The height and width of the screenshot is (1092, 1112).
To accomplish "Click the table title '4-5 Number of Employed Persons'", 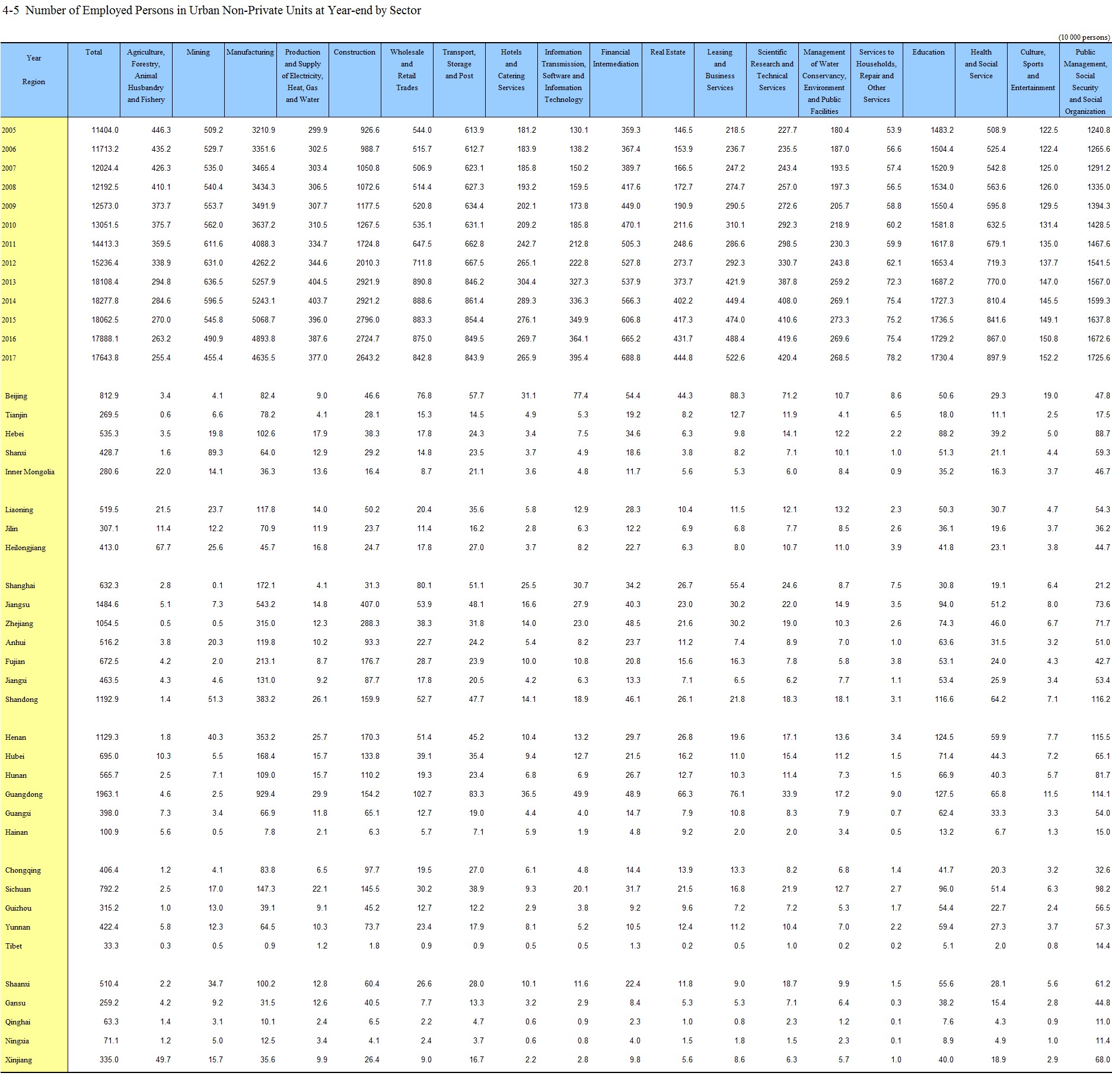I will click(x=212, y=10).
